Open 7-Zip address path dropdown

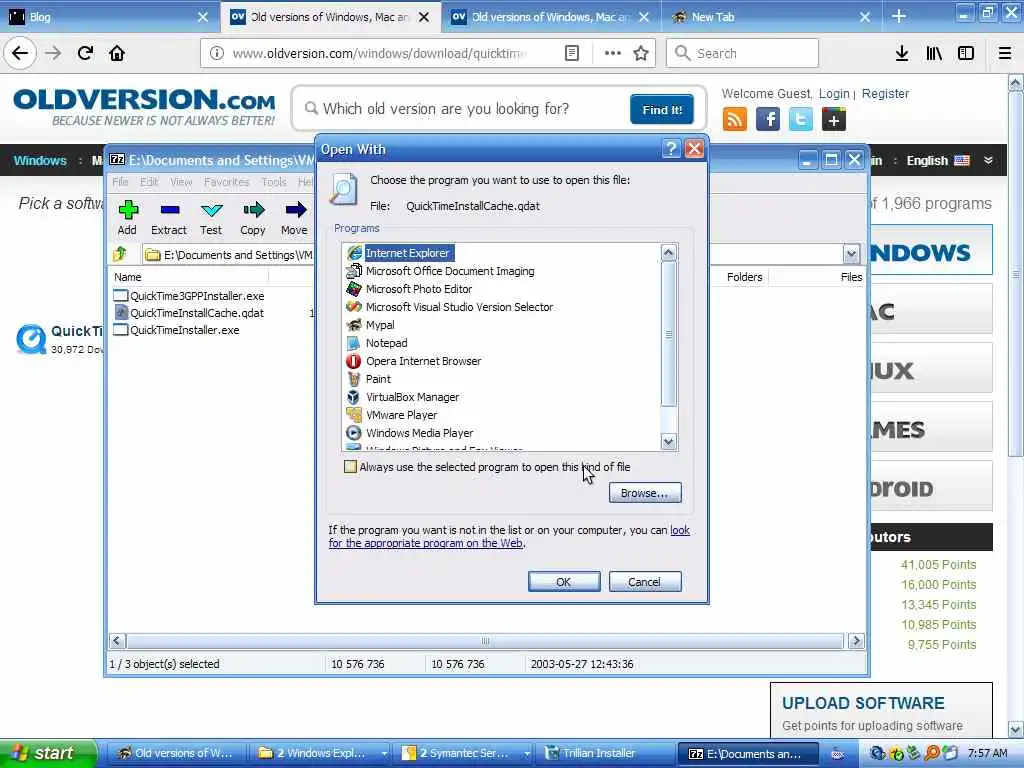pyautogui.click(x=851, y=254)
